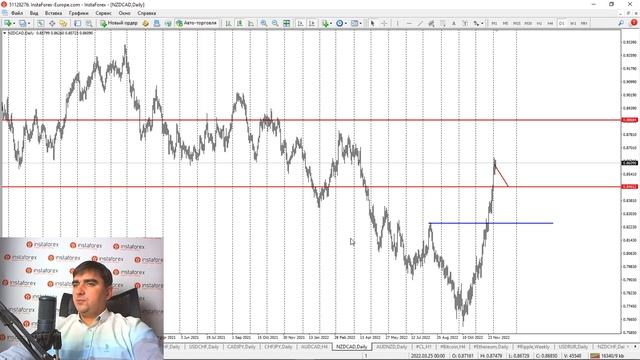Switch to MN timeframe
Image resolution: width=640 pixels, height=360 pixels.
pos(584,23)
